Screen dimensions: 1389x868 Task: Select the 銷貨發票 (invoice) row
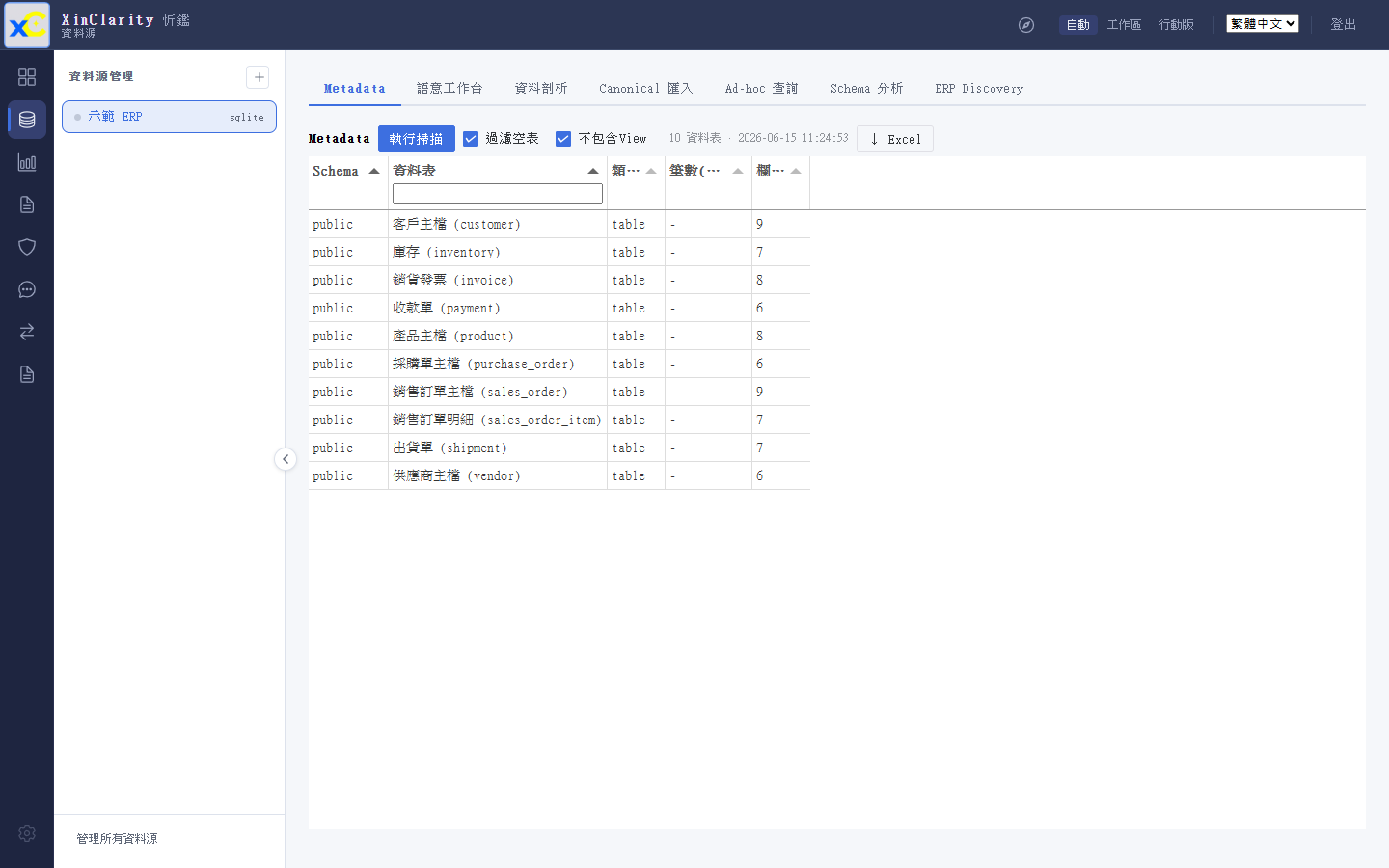(559, 280)
